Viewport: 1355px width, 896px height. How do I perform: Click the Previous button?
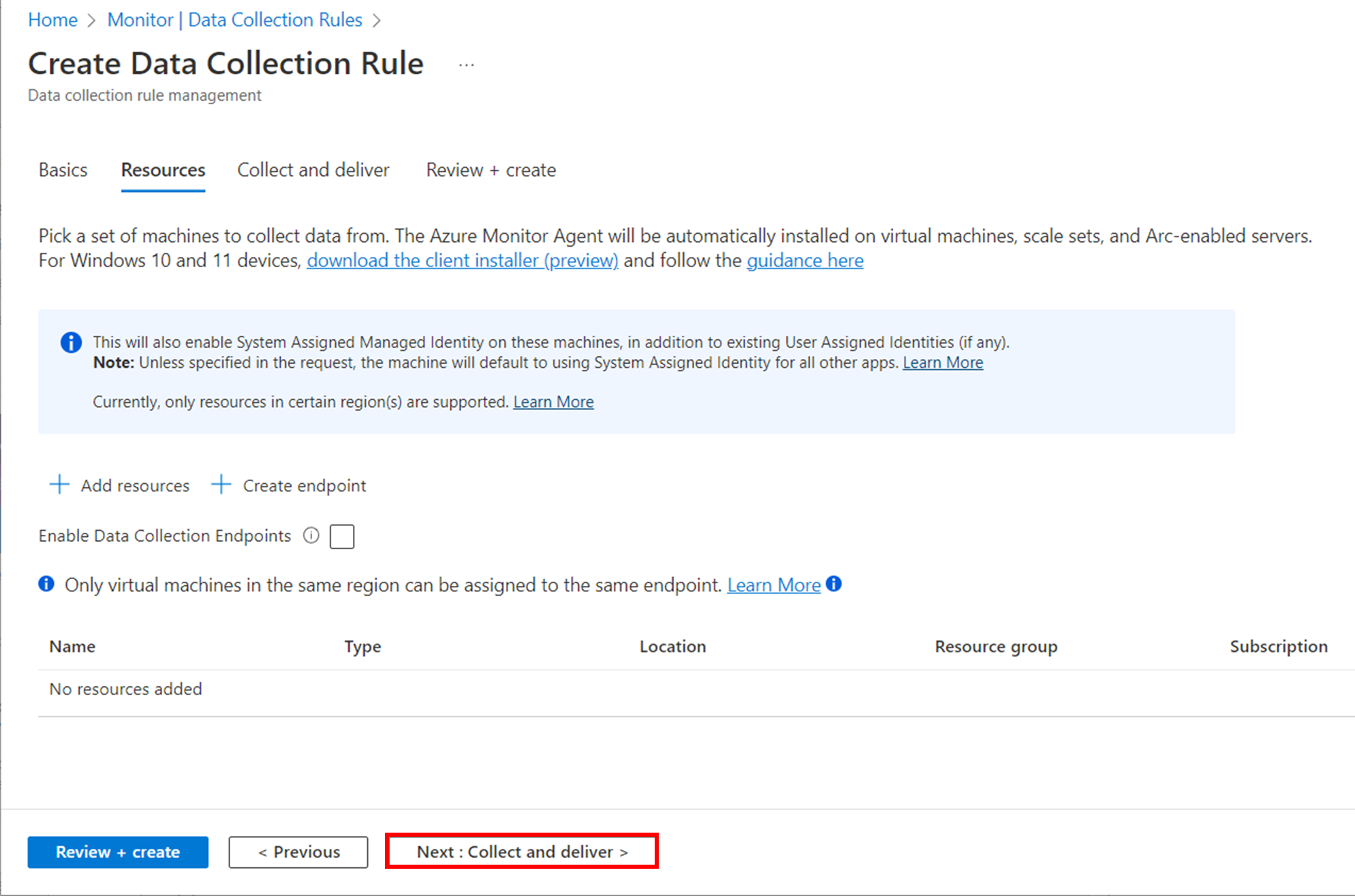coord(298,851)
